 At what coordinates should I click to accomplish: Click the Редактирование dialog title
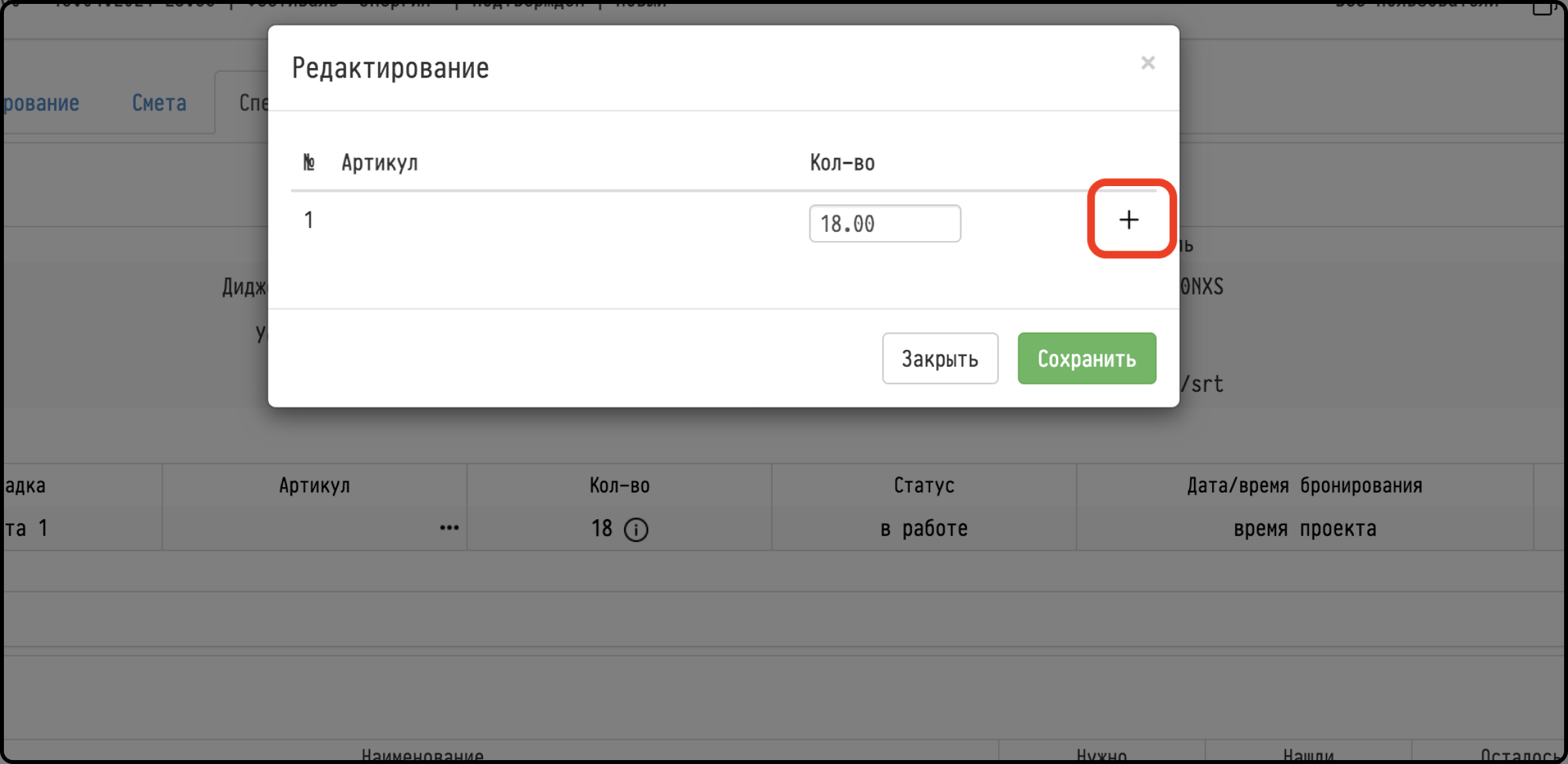point(390,68)
